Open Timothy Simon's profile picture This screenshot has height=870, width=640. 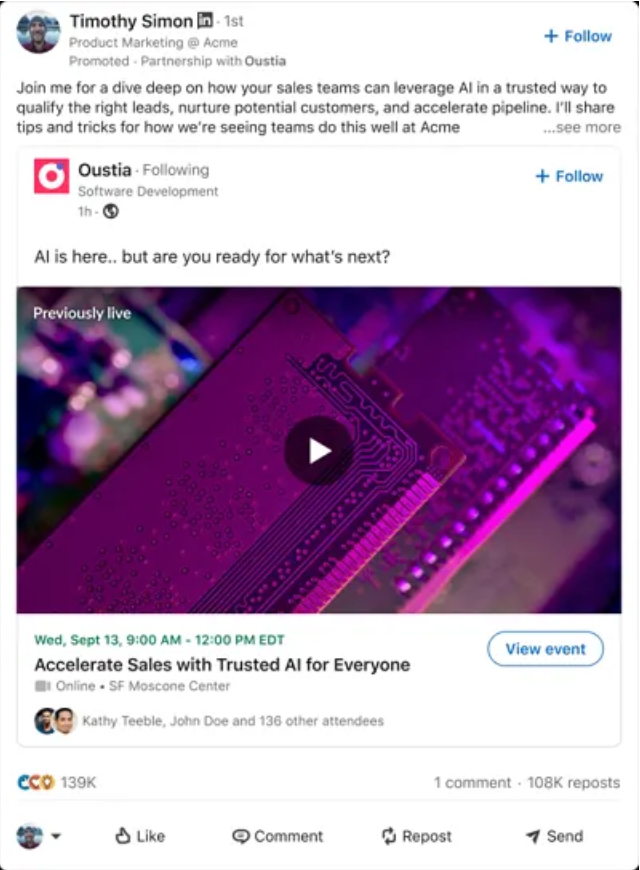38,32
